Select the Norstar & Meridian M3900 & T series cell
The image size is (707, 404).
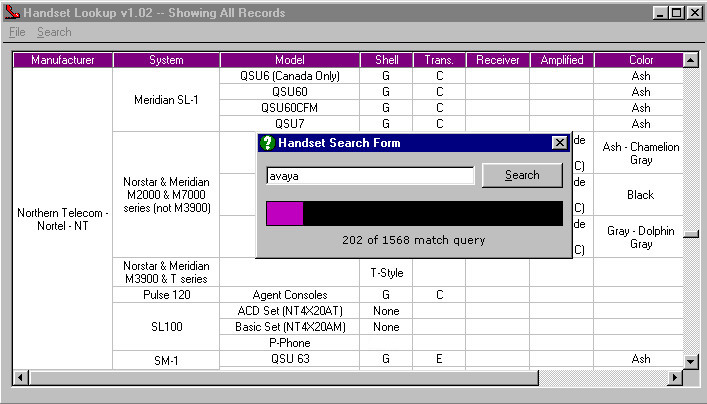tap(166, 272)
